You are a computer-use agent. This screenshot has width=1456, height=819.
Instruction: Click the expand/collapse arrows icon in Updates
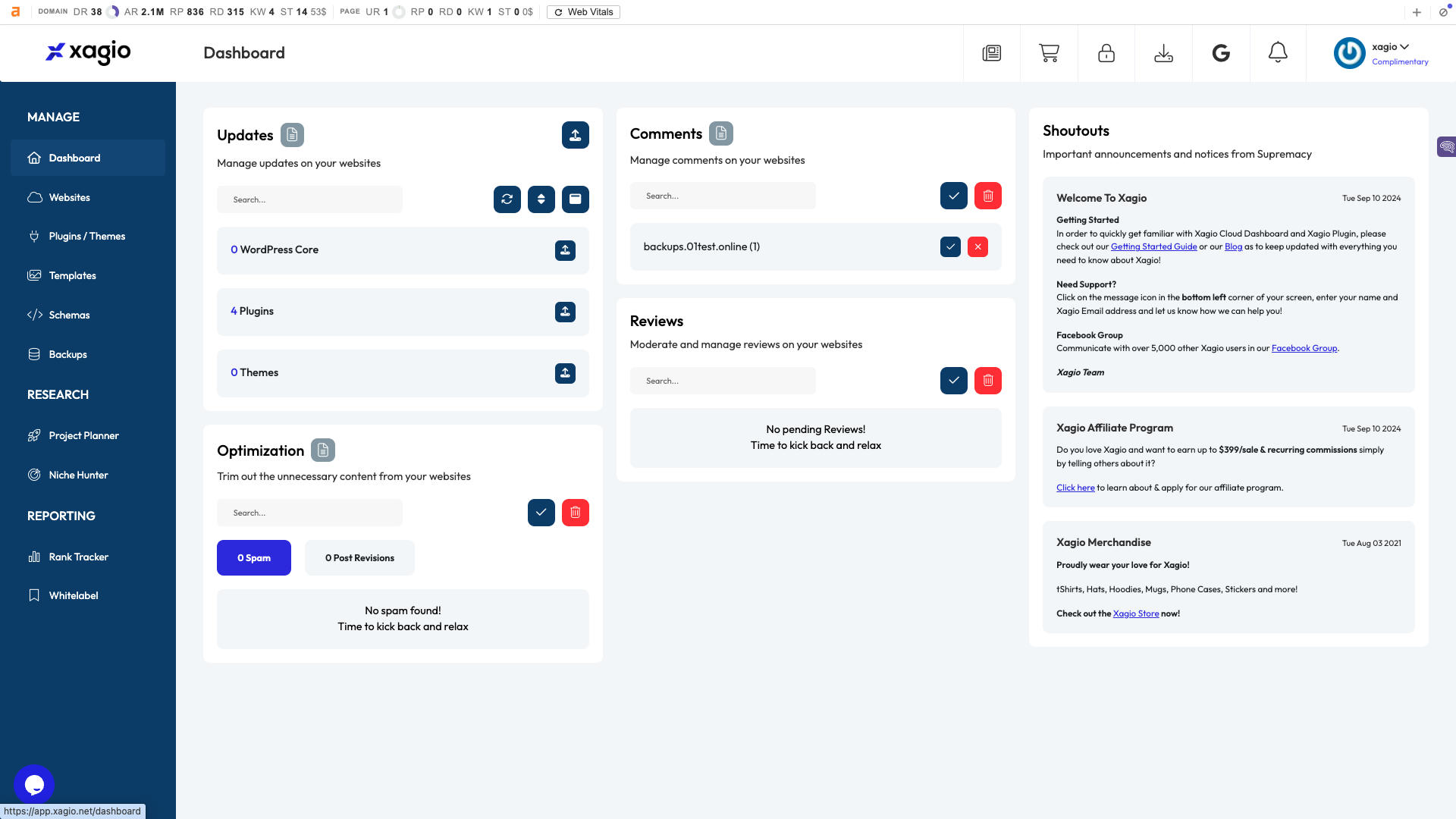click(x=541, y=199)
